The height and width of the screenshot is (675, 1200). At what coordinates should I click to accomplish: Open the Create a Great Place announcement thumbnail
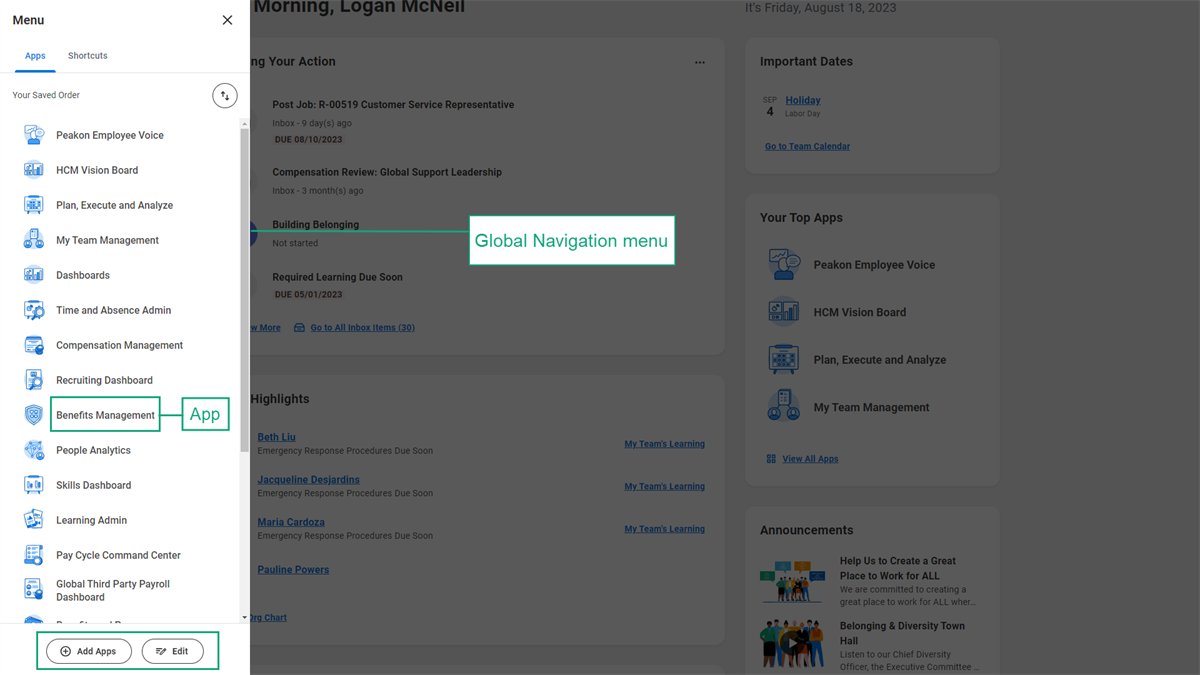792,581
